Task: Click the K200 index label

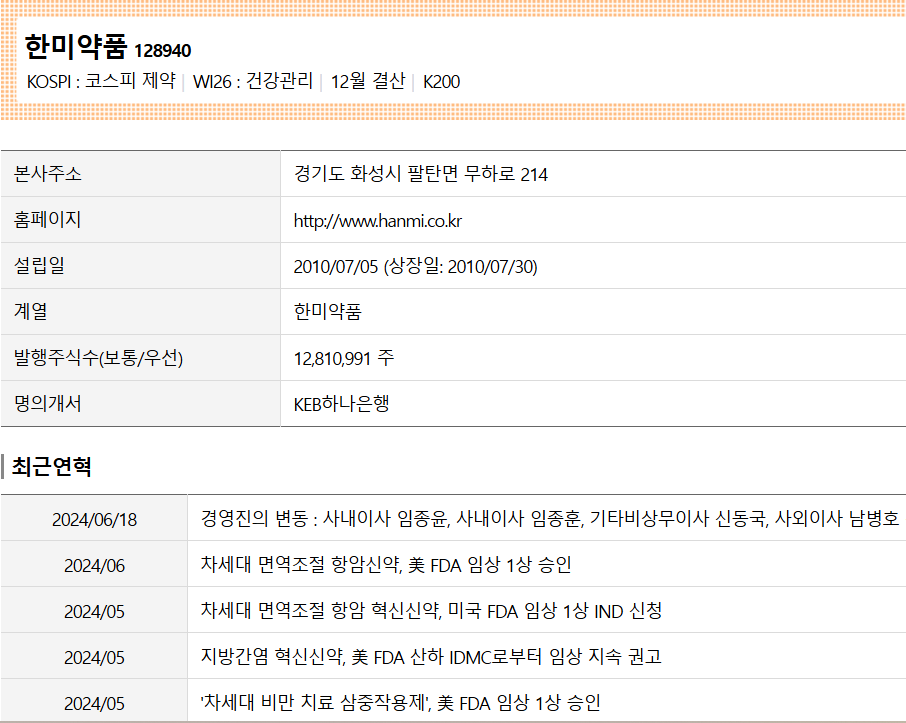Action: pyautogui.click(x=441, y=81)
